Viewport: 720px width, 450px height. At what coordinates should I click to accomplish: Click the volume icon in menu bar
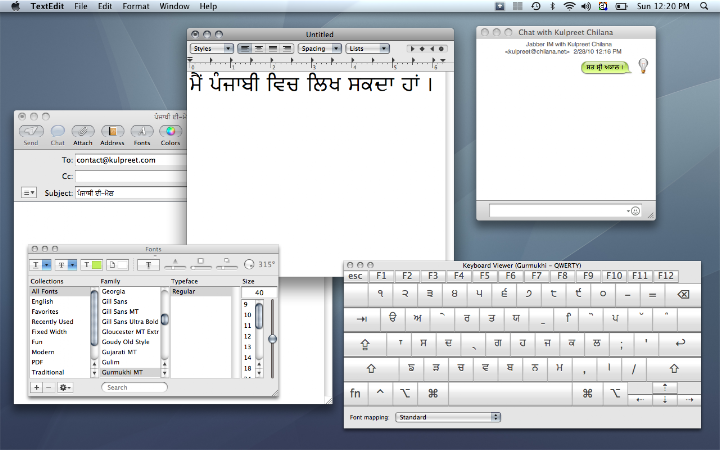586,6
